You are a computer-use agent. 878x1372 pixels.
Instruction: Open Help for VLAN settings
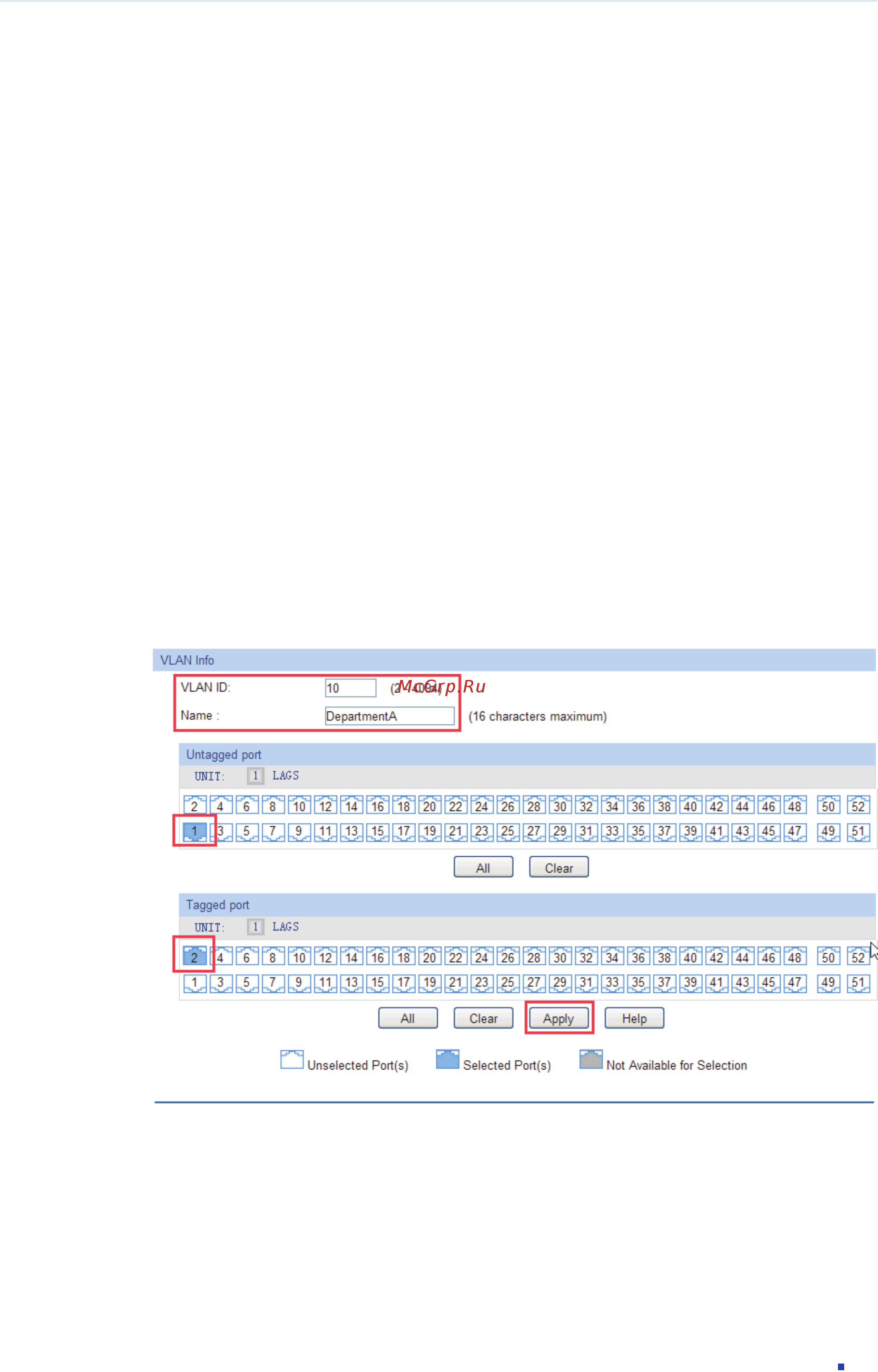coord(635,1019)
